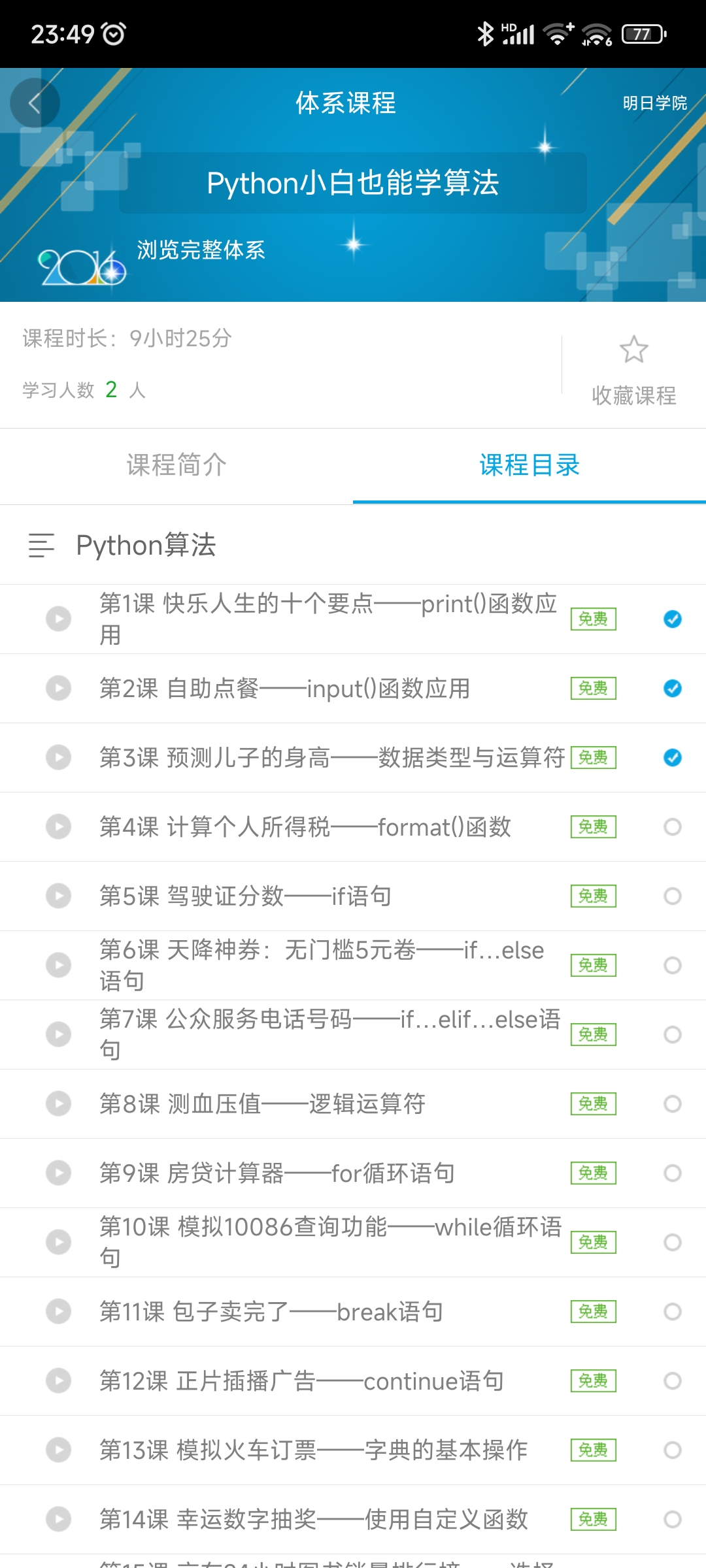The width and height of the screenshot is (706, 1568).
Task: Tap 明日学院 in the header
Action: [654, 103]
